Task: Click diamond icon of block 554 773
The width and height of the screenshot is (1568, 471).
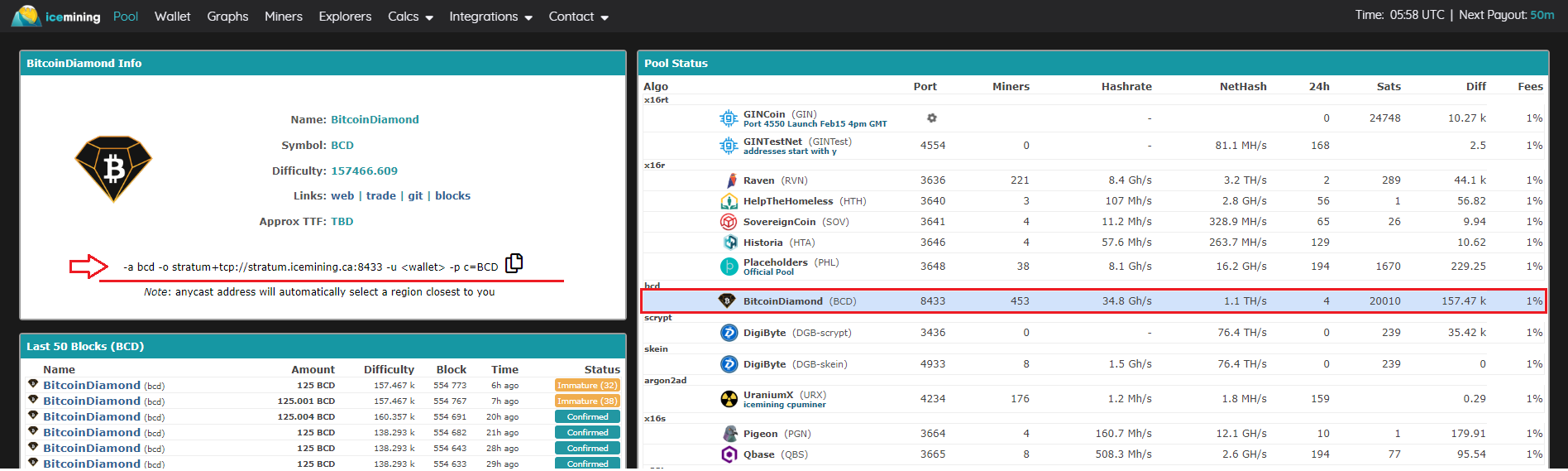Action: 33,384
